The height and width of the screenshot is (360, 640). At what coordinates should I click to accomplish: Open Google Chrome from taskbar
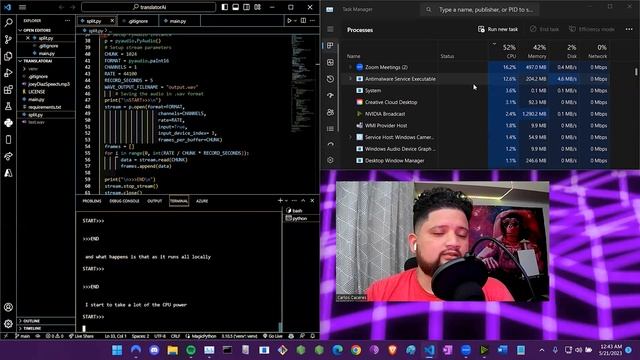click(356, 350)
